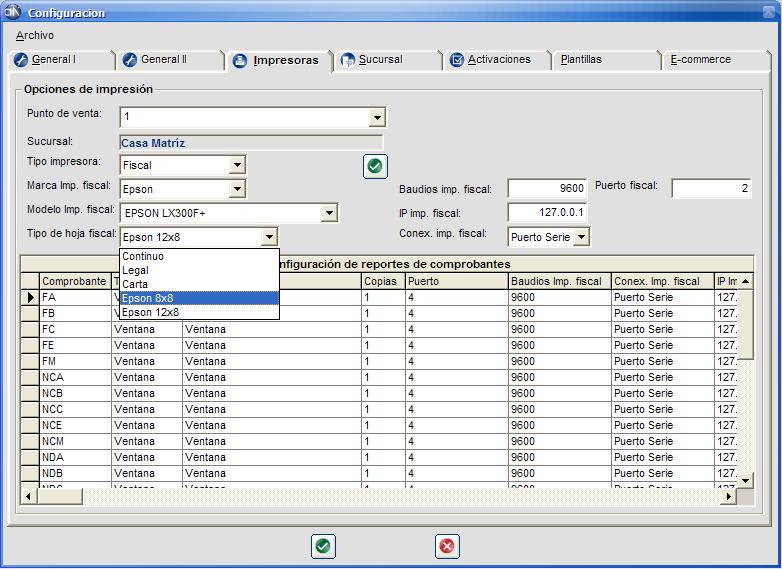Click the IP imp. fiscal field
Screen dimensions: 782x569
[547, 212]
